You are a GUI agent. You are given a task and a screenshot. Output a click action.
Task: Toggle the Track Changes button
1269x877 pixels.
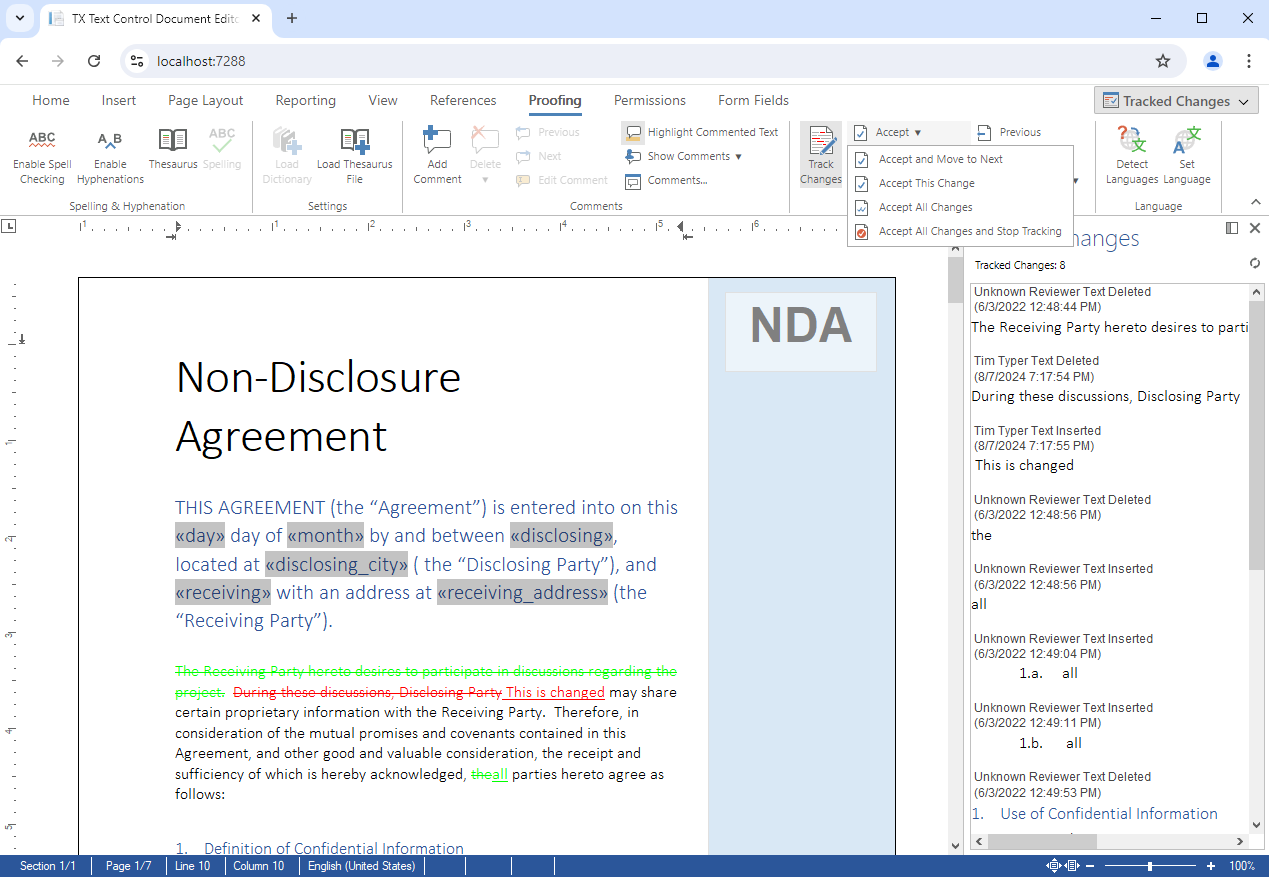pyautogui.click(x=821, y=157)
